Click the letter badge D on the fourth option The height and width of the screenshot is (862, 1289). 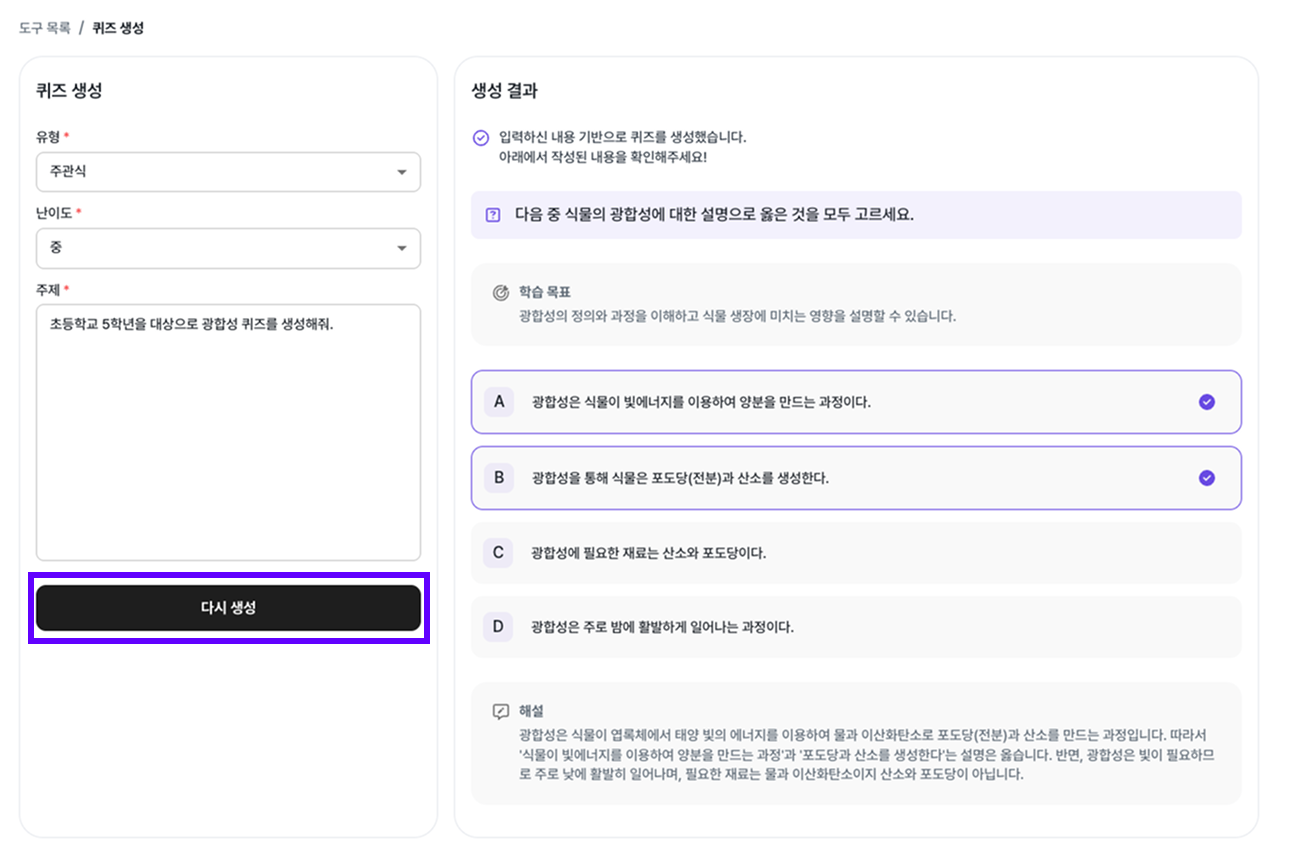(x=497, y=627)
